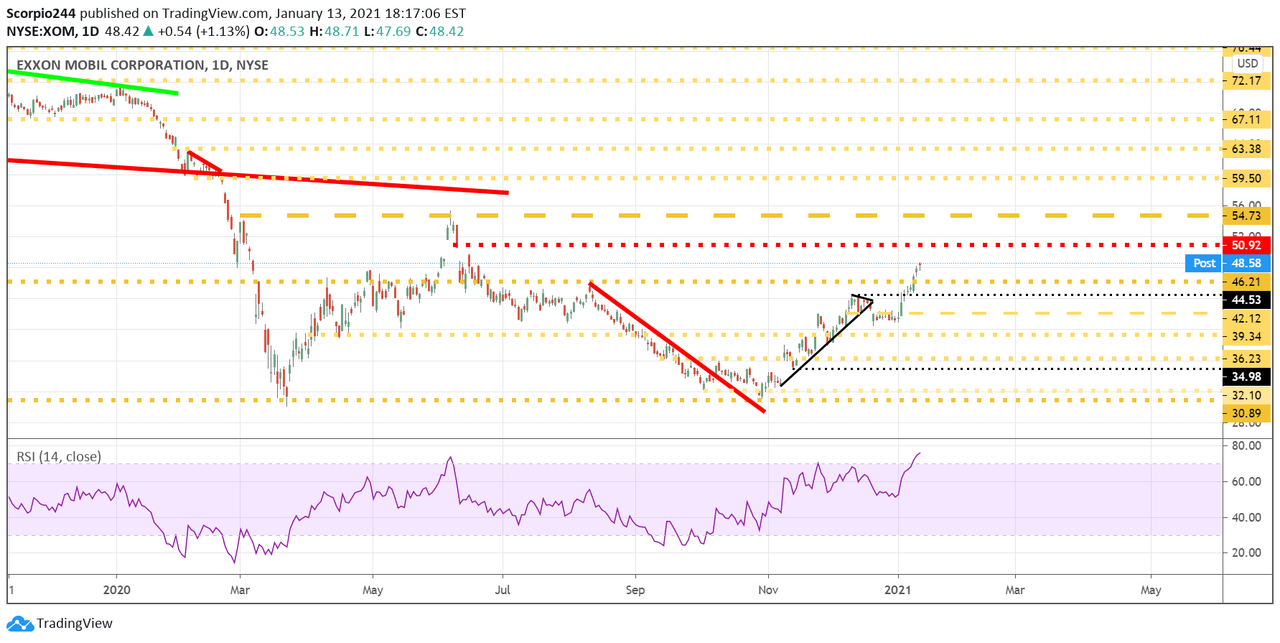Click the 2020 time axis label
1280x643 pixels.
click(116, 590)
